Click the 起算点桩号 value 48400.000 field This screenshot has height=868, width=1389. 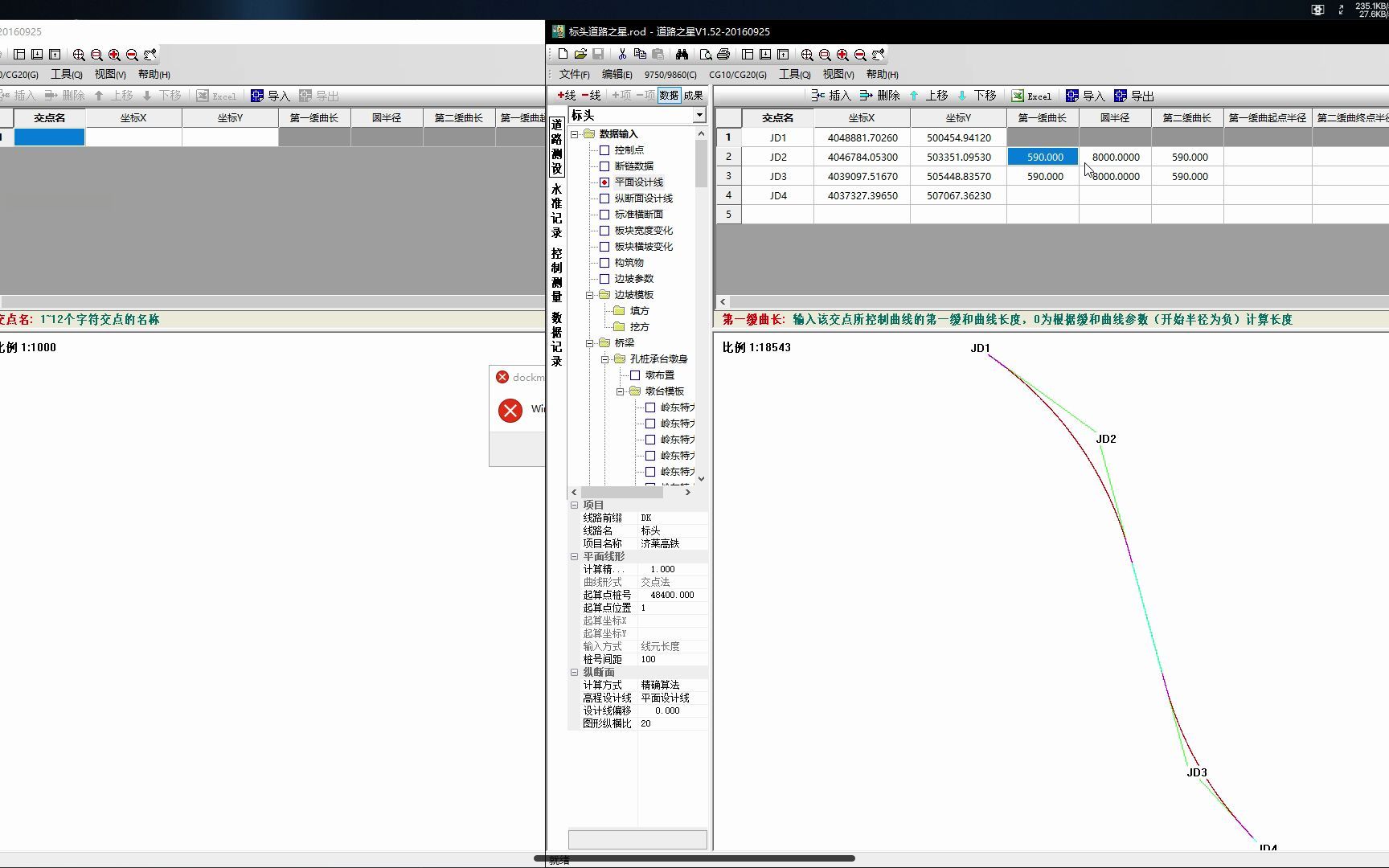[x=674, y=595]
